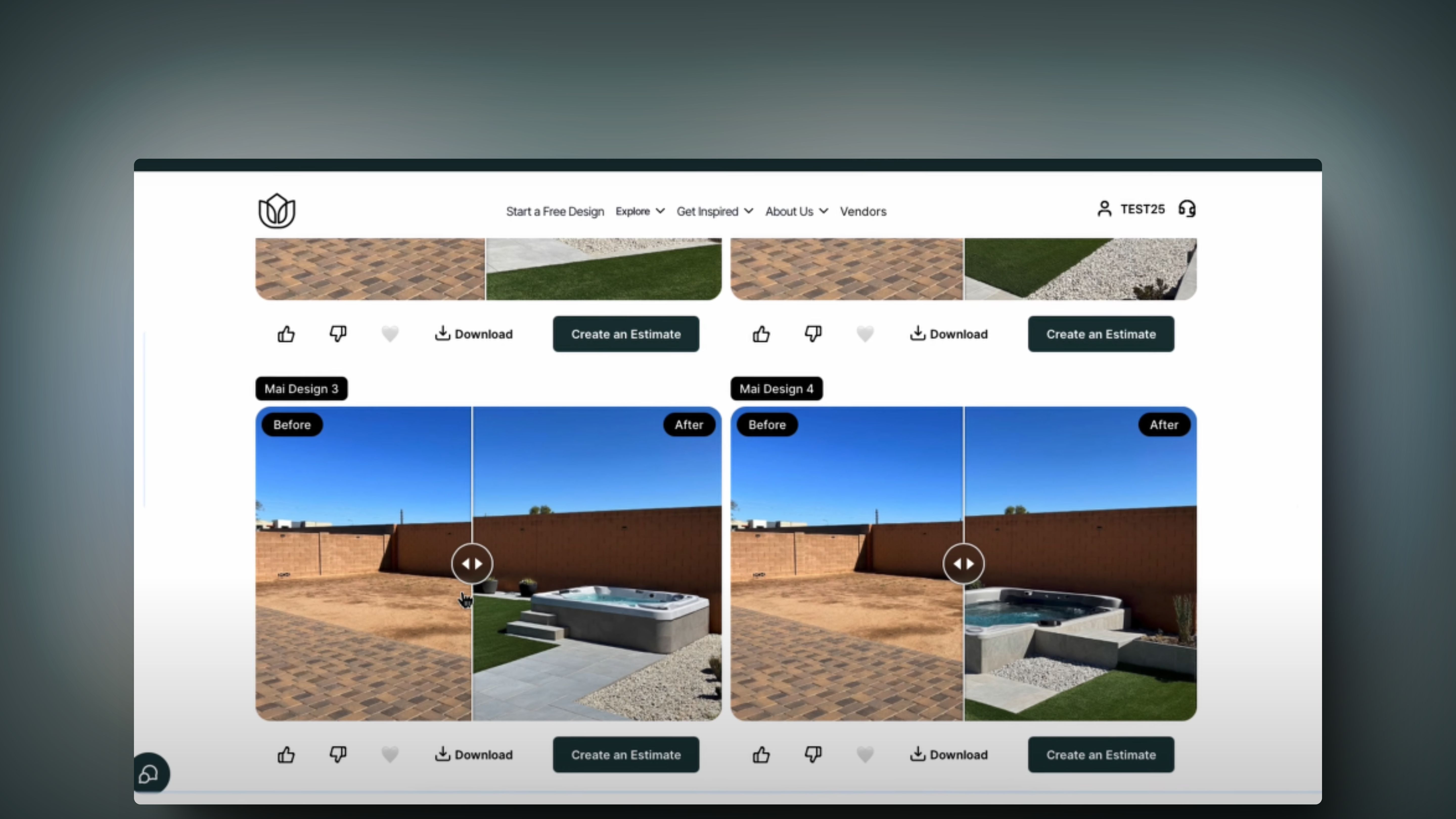
Task: Favorite the top-right design with heart
Action: pyautogui.click(x=865, y=334)
